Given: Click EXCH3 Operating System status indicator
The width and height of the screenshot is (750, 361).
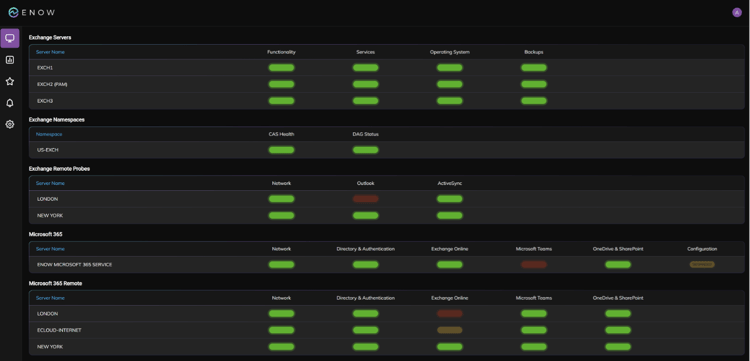Looking at the screenshot, I should coord(450,101).
